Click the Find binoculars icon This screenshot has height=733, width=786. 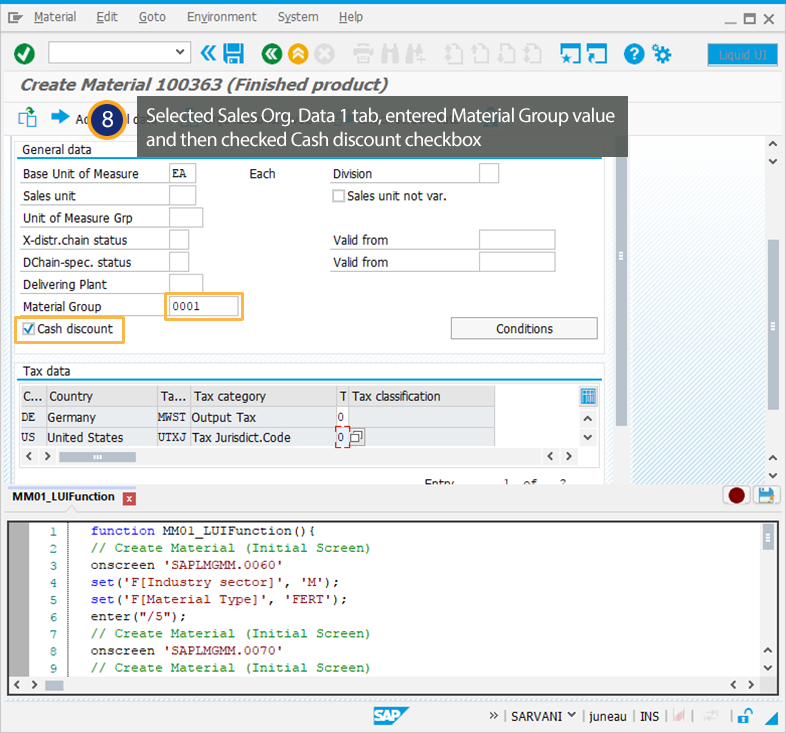[389, 54]
